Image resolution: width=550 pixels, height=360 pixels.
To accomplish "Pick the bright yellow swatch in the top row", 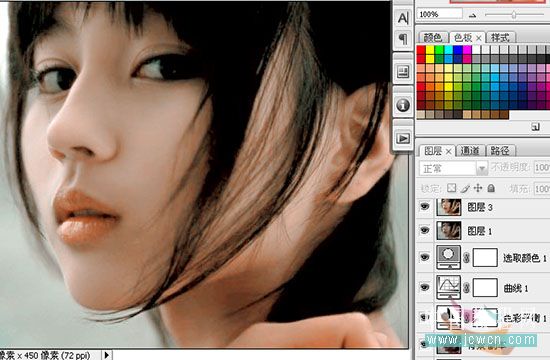I will pos(430,50).
